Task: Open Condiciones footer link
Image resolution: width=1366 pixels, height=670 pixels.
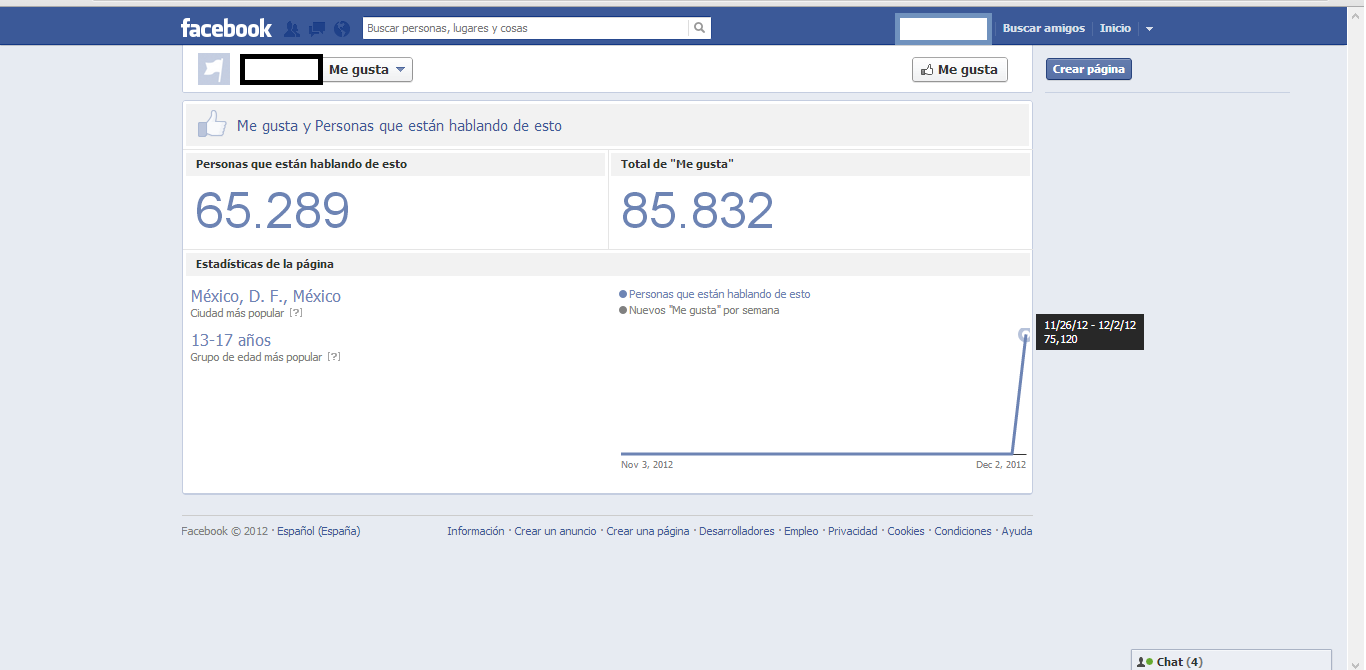Action: pos(963,531)
